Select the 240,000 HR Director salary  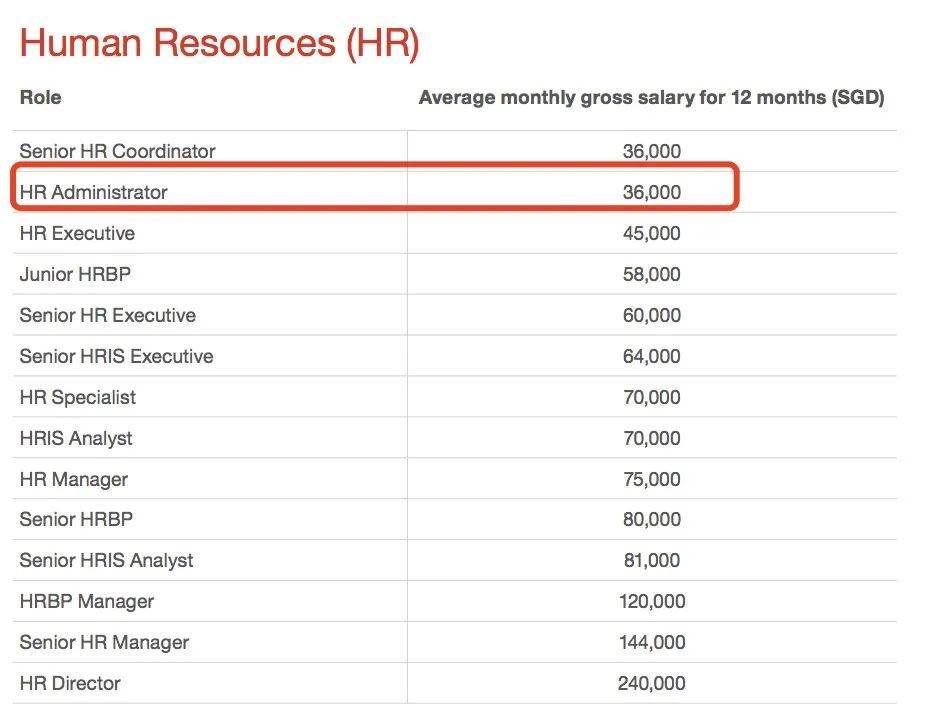(x=652, y=683)
